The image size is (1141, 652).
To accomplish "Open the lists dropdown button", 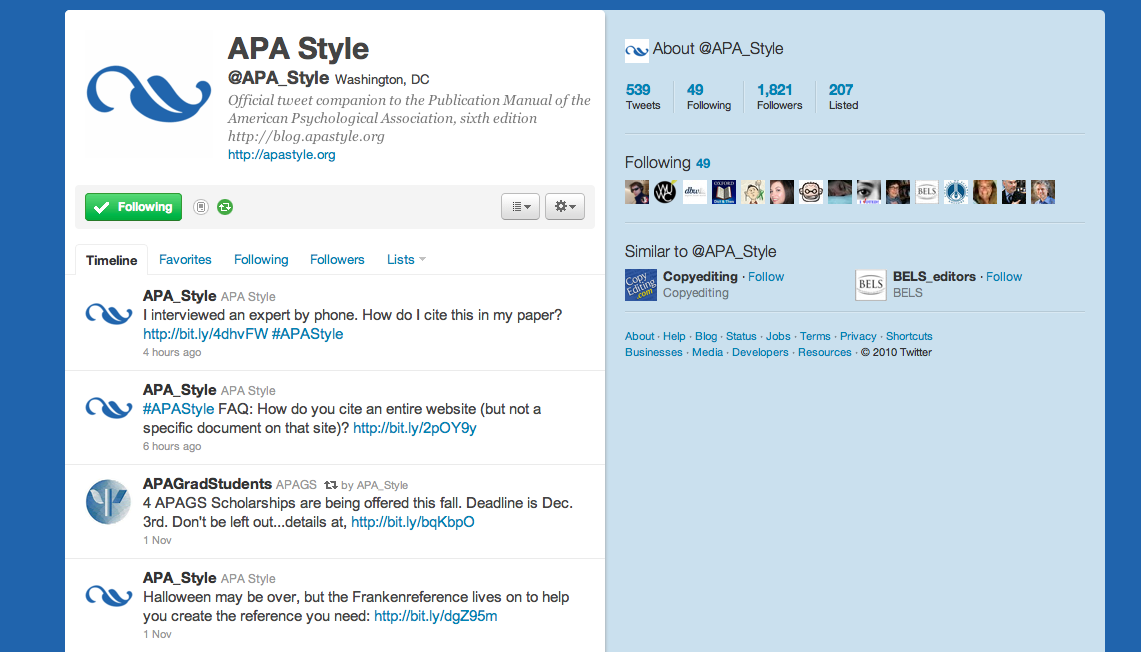I will 520,207.
